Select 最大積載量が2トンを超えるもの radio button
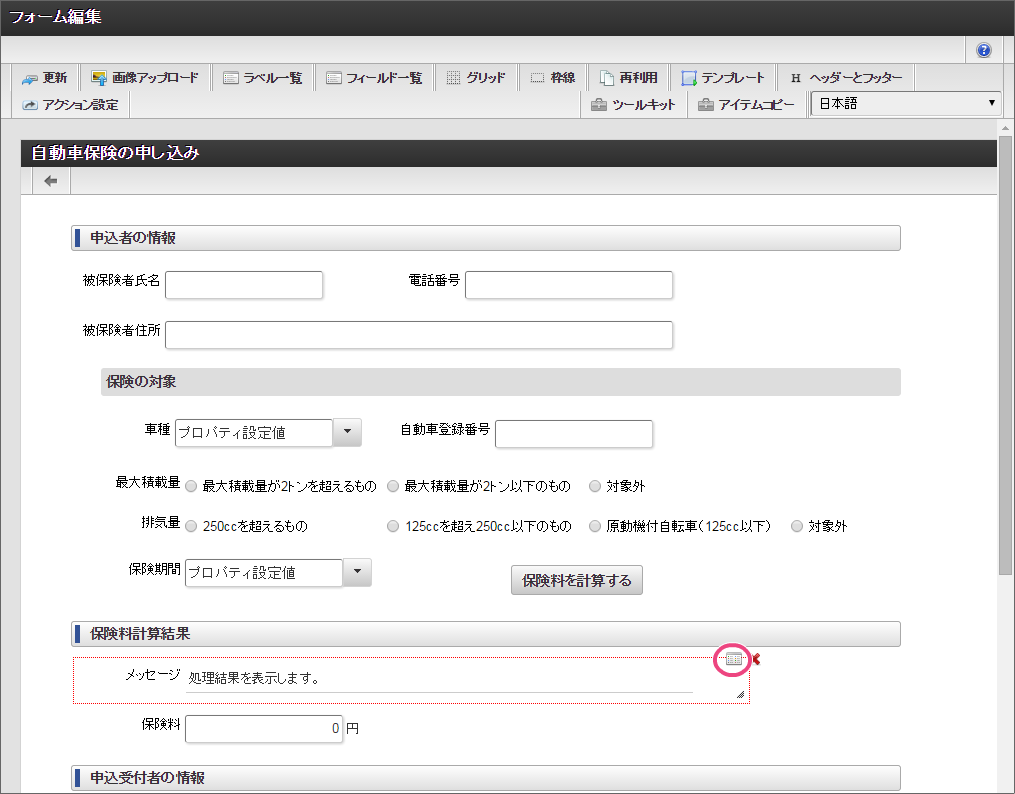This screenshot has height=794, width=1015. click(191, 487)
